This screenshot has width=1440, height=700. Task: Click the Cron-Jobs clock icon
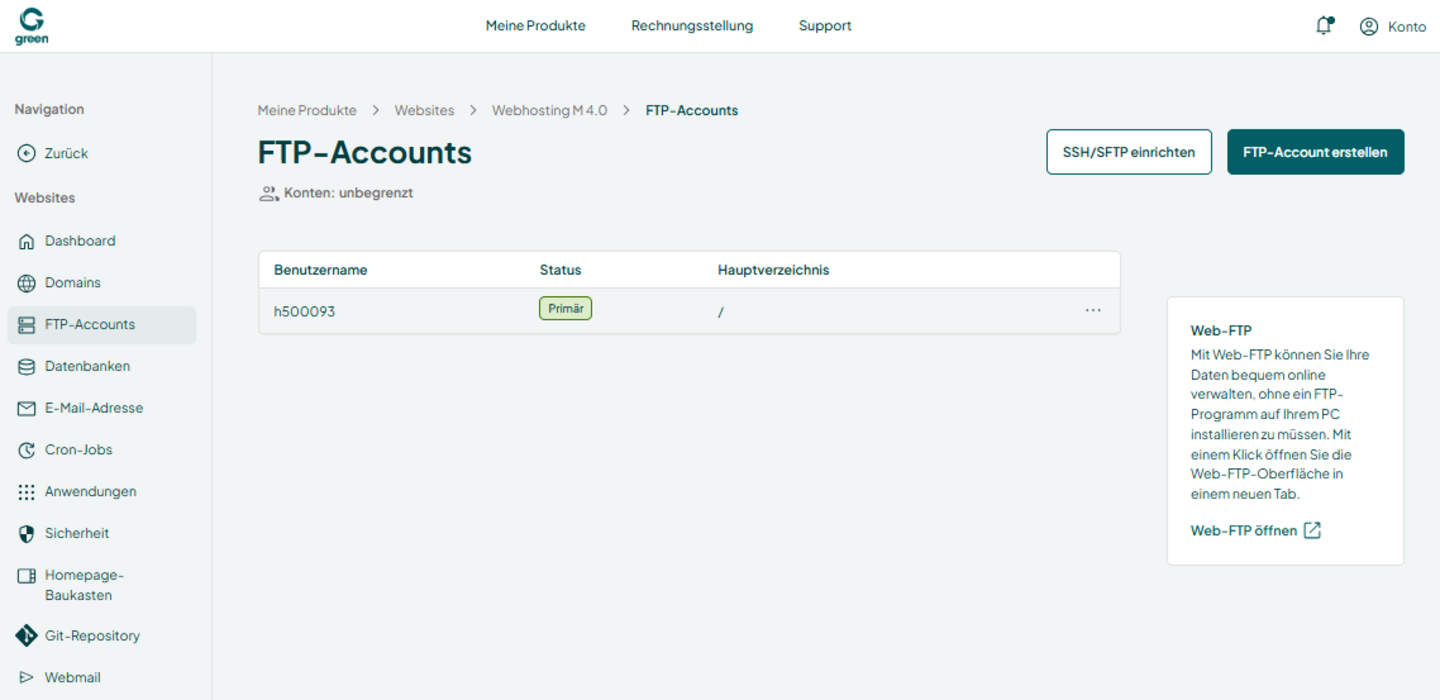(x=27, y=450)
